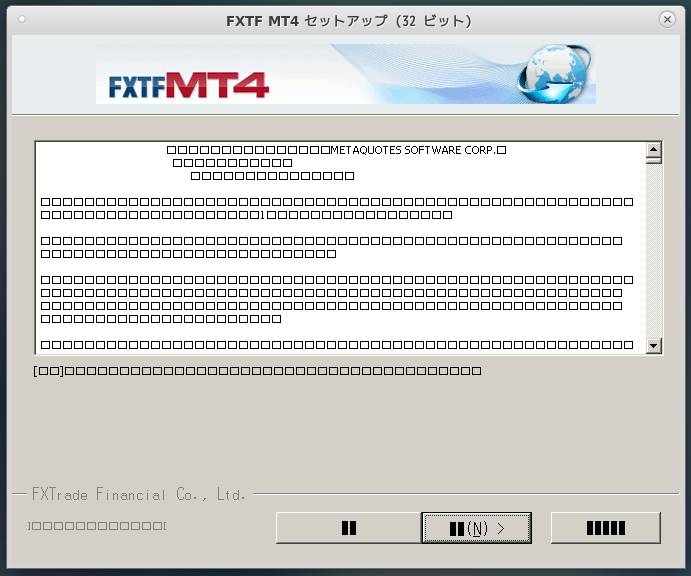Click the license scrollbar up arrow
This screenshot has width=691, height=576.
click(x=654, y=149)
